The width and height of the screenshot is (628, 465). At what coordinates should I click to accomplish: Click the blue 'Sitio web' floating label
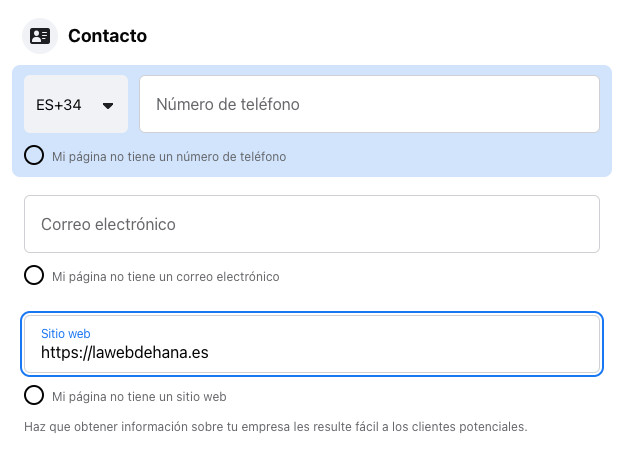[x=66, y=334]
